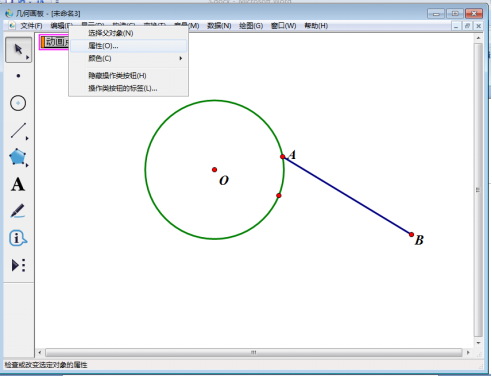Restore the inner document window

pyautogui.click(x=467, y=26)
